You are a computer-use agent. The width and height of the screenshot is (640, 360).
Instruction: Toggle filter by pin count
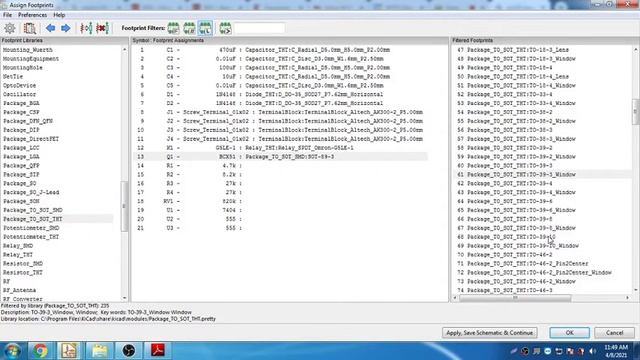(x=189, y=28)
